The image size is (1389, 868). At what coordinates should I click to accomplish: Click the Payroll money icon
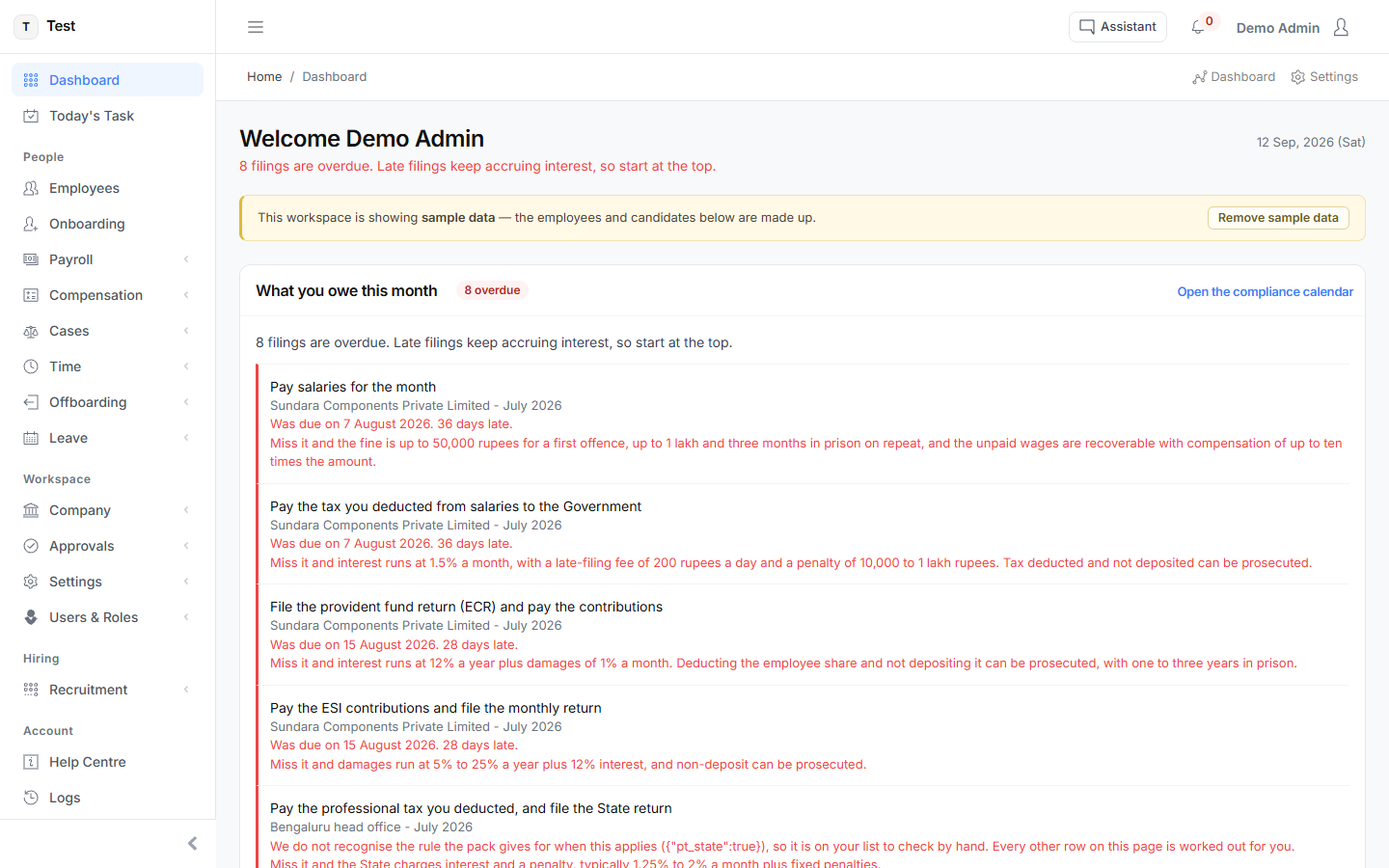(x=31, y=259)
